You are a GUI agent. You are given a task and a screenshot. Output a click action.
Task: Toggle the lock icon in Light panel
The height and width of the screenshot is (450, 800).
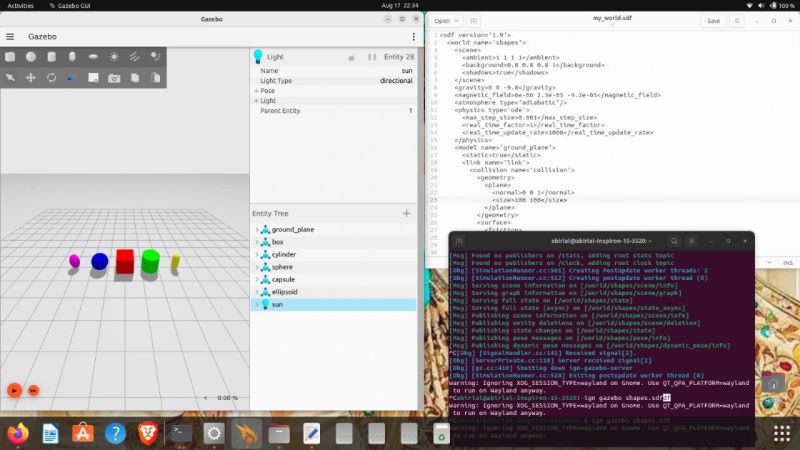351,58
